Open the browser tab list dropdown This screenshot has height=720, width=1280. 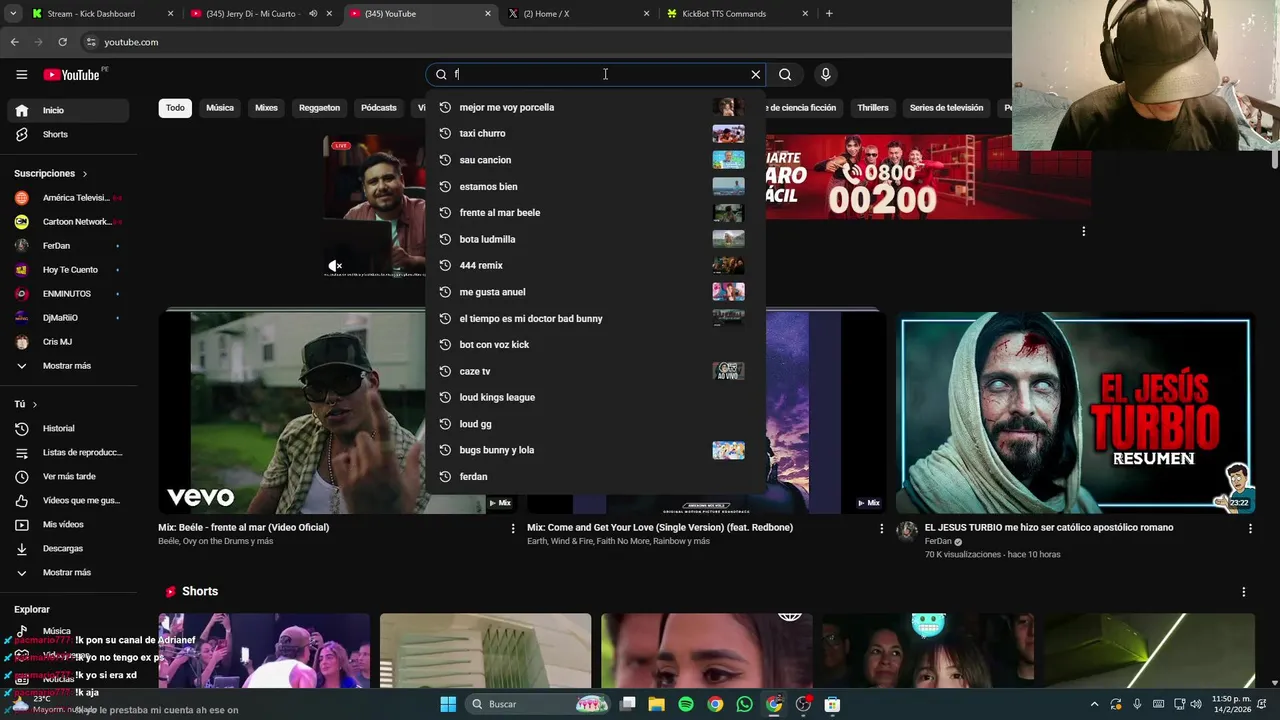point(13,14)
